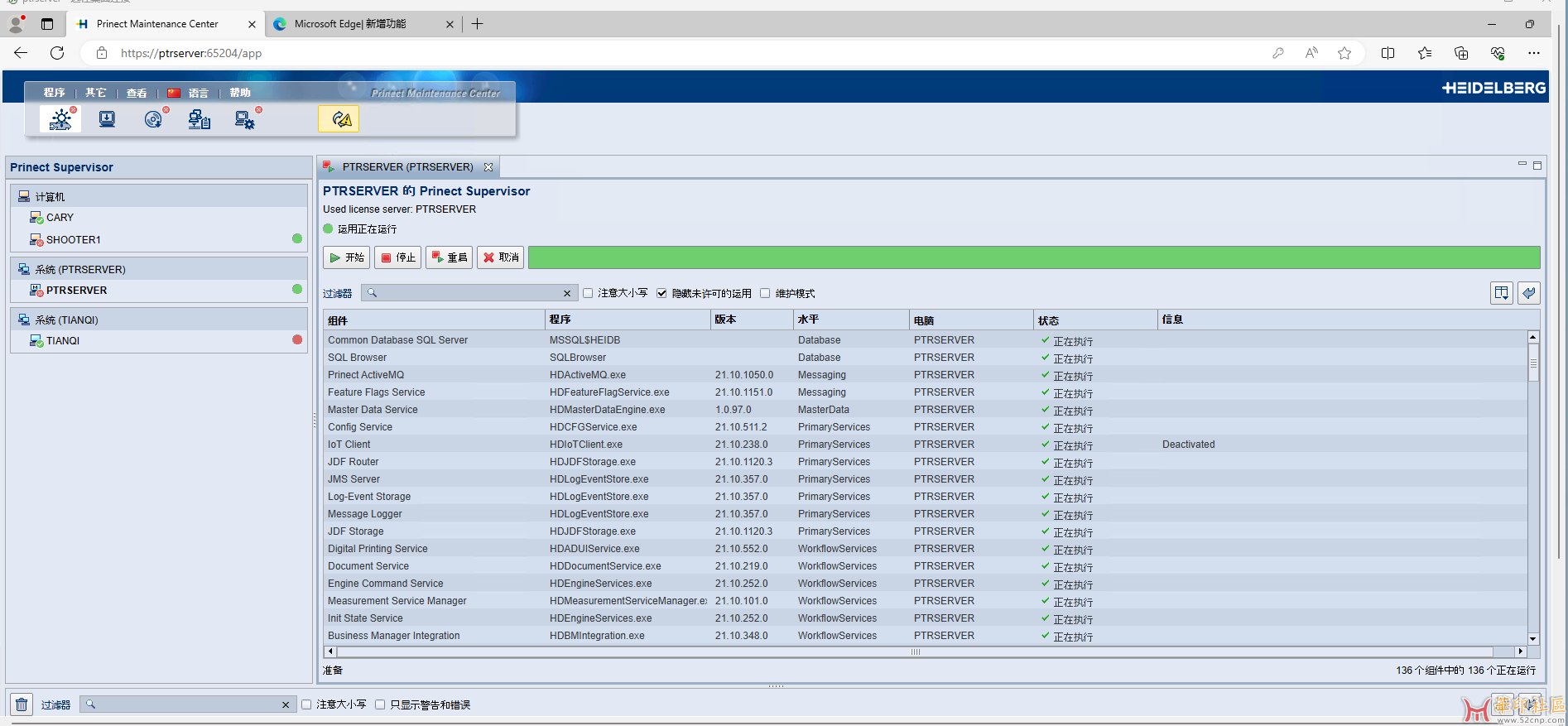Click the 停止 stop button
Viewport: 1568px width, 726px height.
coord(398,257)
